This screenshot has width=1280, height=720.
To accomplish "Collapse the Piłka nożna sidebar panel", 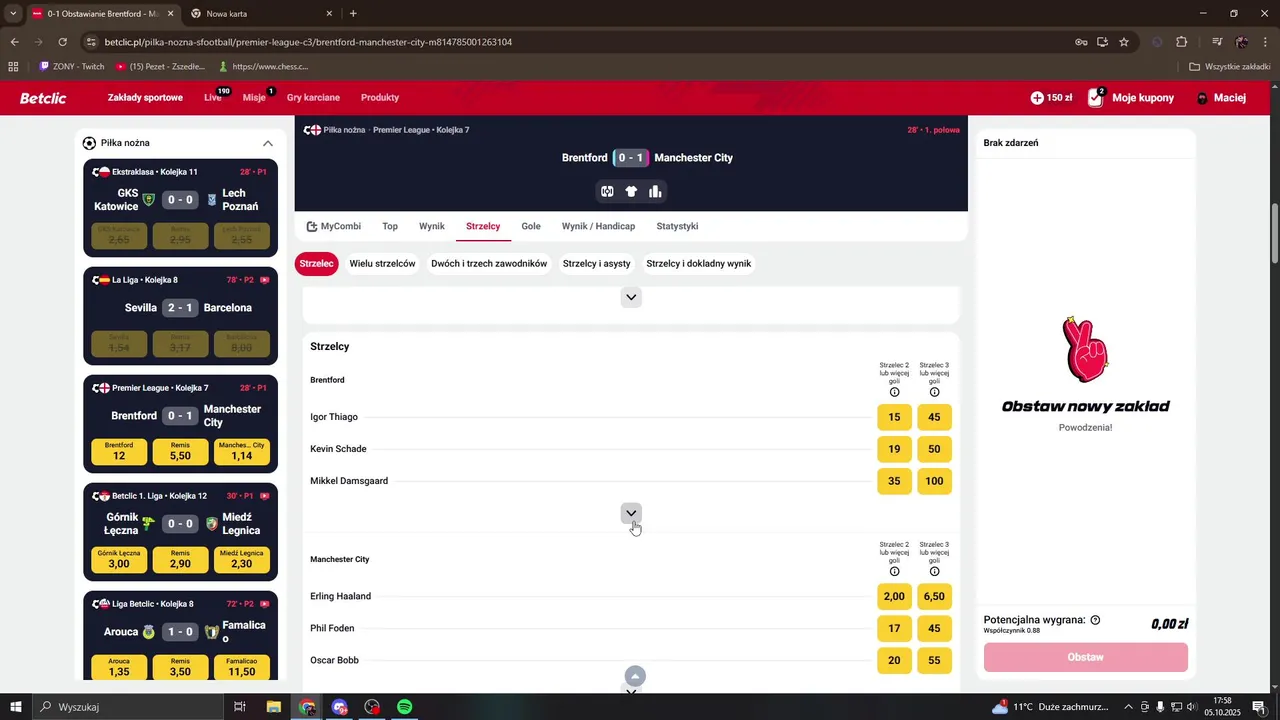I will tap(268, 143).
